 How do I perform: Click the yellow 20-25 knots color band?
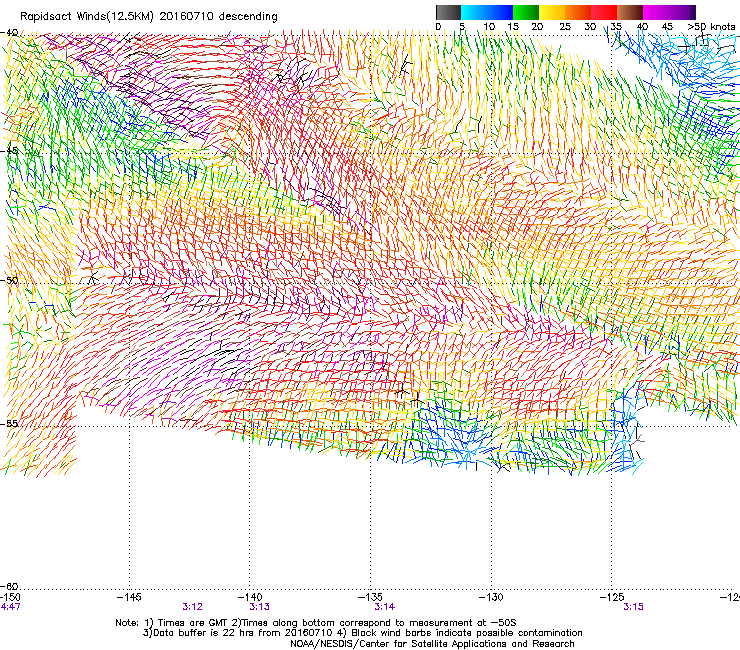[552, 12]
